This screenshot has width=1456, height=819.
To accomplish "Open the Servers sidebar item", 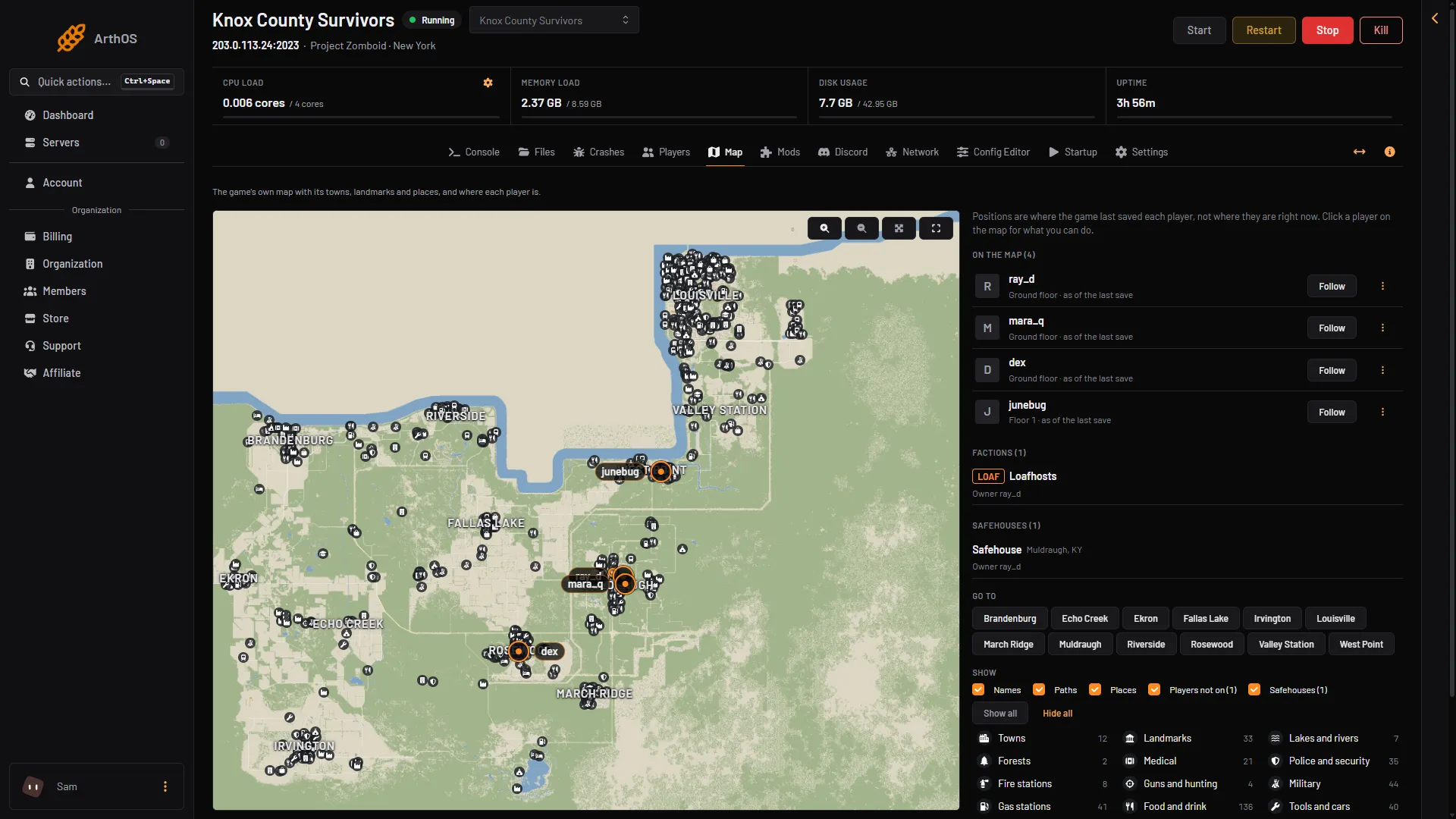I will tap(96, 143).
